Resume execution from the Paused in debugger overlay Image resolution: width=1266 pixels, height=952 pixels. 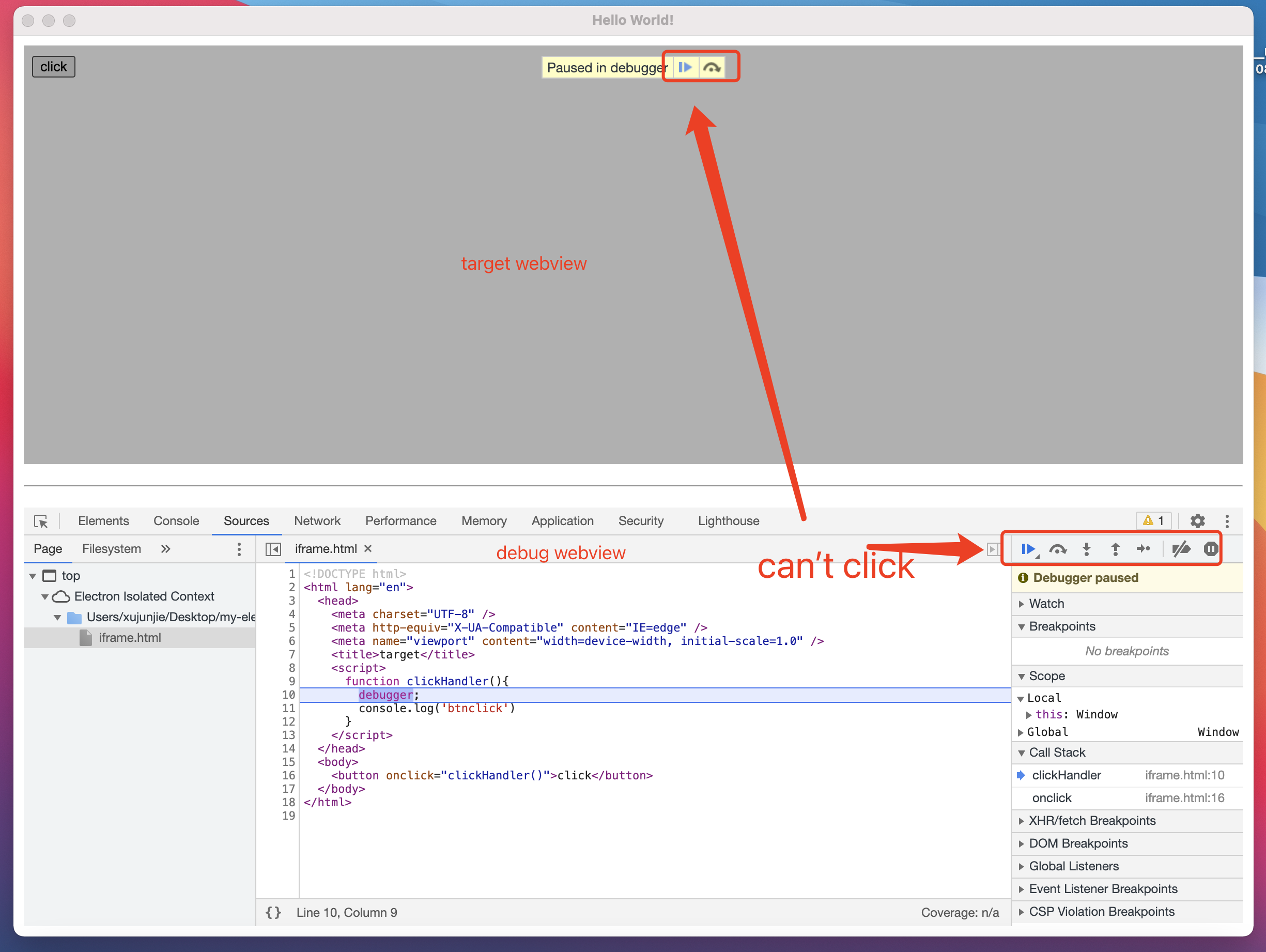[x=685, y=67]
